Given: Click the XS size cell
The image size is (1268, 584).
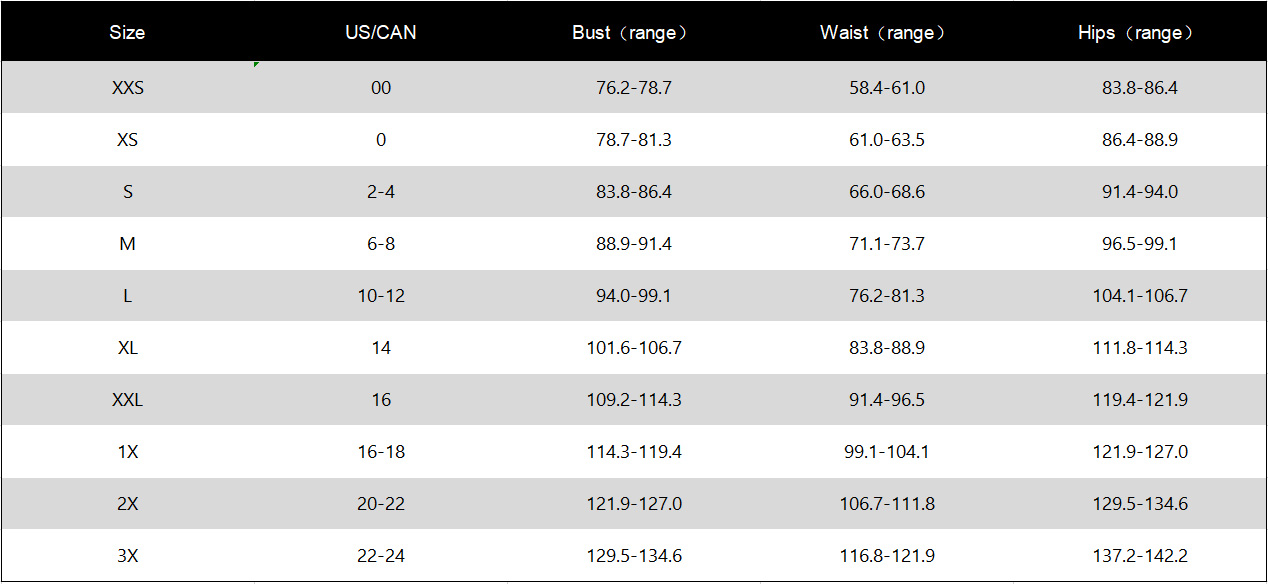Looking at the screenshot, I should pyautogui.click(x=127, y=140).
